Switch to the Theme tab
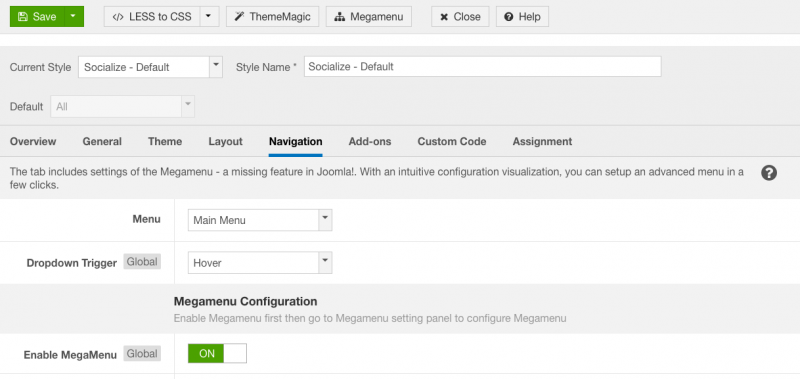The width and height of the screenshot is (800, 379). click(x=165, y=142)
